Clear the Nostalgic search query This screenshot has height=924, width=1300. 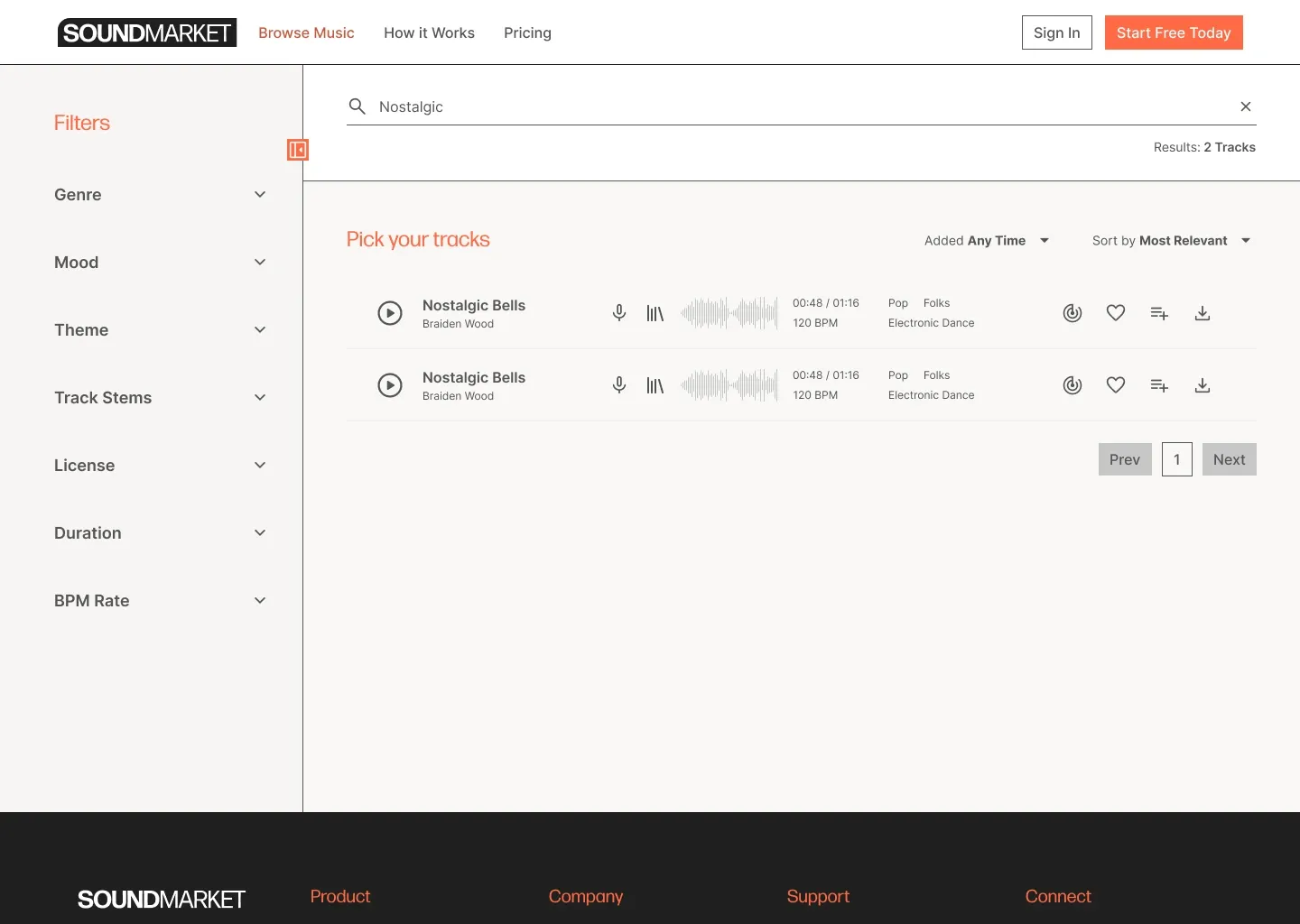pos(1246,106)
